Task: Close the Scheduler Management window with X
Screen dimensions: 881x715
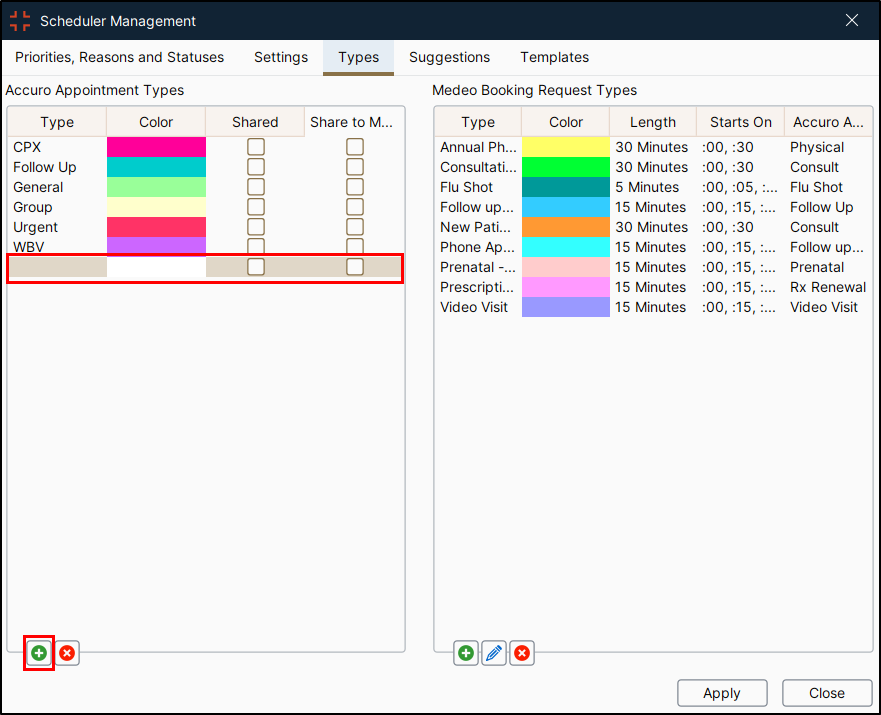Action: tap(852, 21)
